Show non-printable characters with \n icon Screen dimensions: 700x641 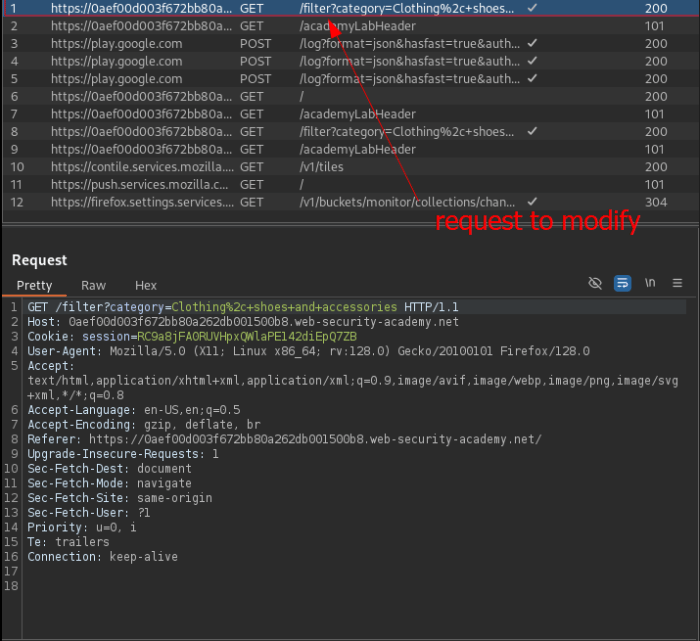point(650,283)
